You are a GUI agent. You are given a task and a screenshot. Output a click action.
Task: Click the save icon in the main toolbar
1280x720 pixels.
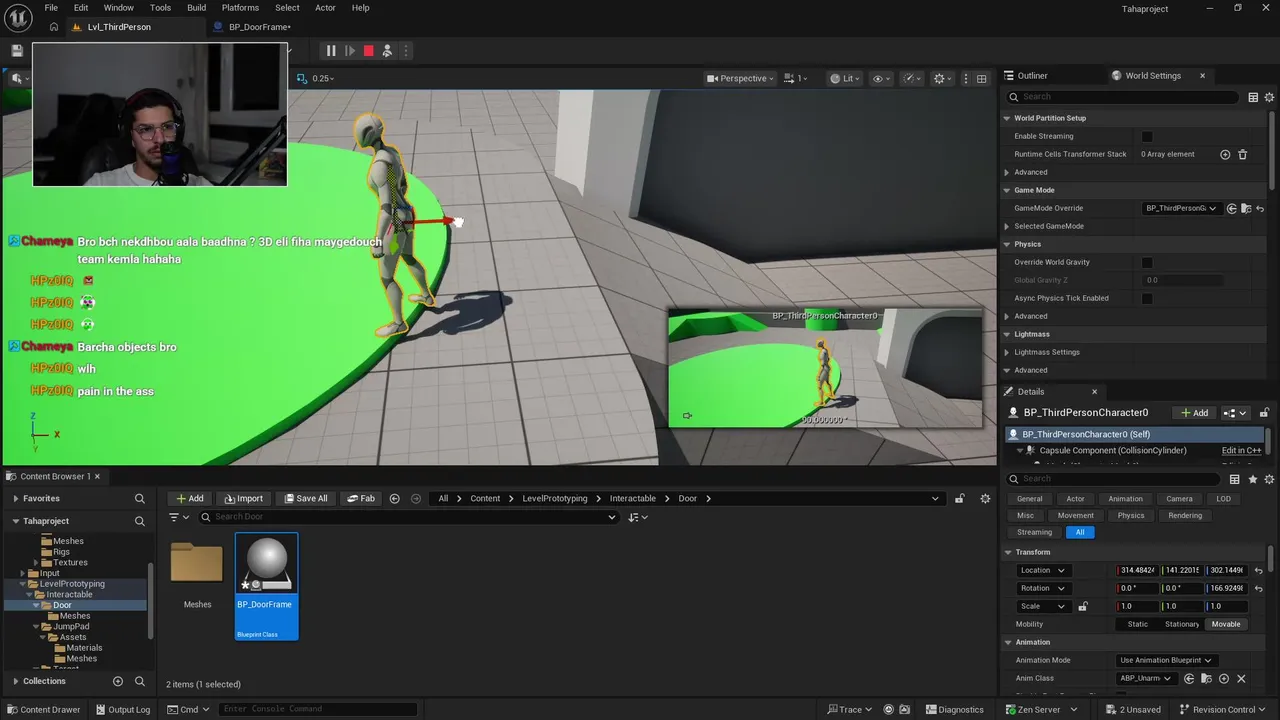pos(17,51)
